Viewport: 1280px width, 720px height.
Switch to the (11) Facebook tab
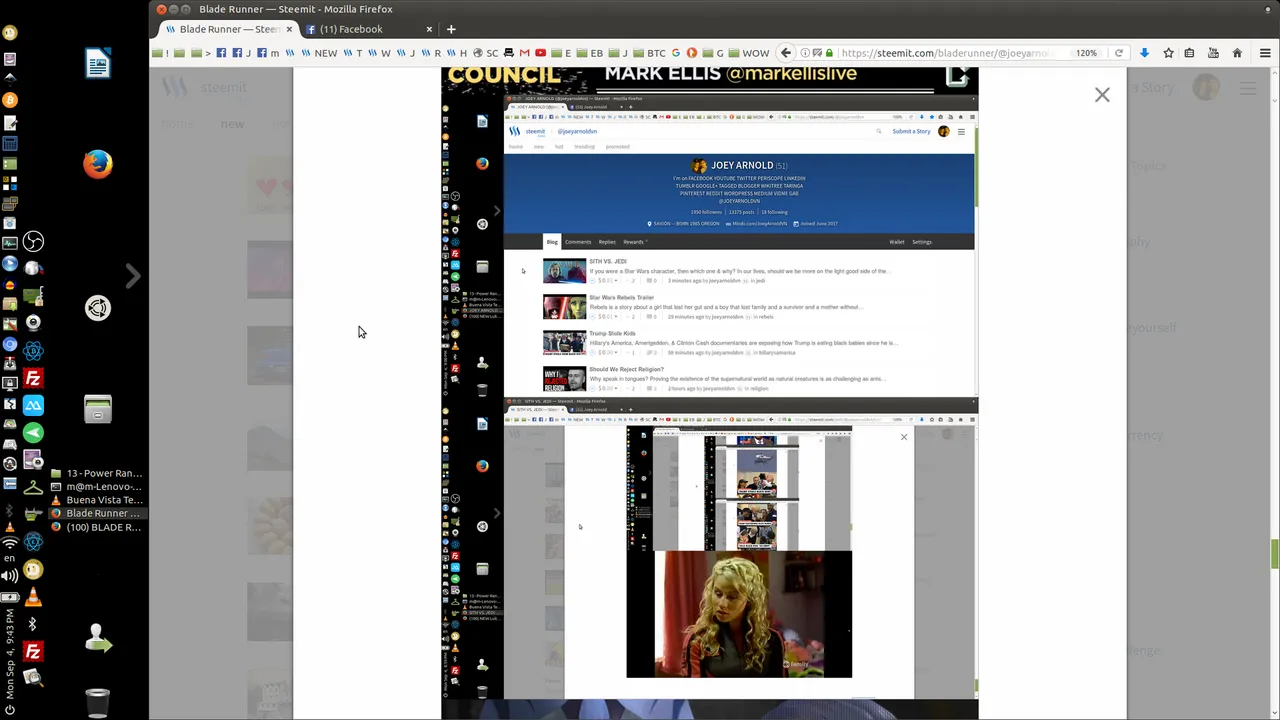[x=352, y=29]
